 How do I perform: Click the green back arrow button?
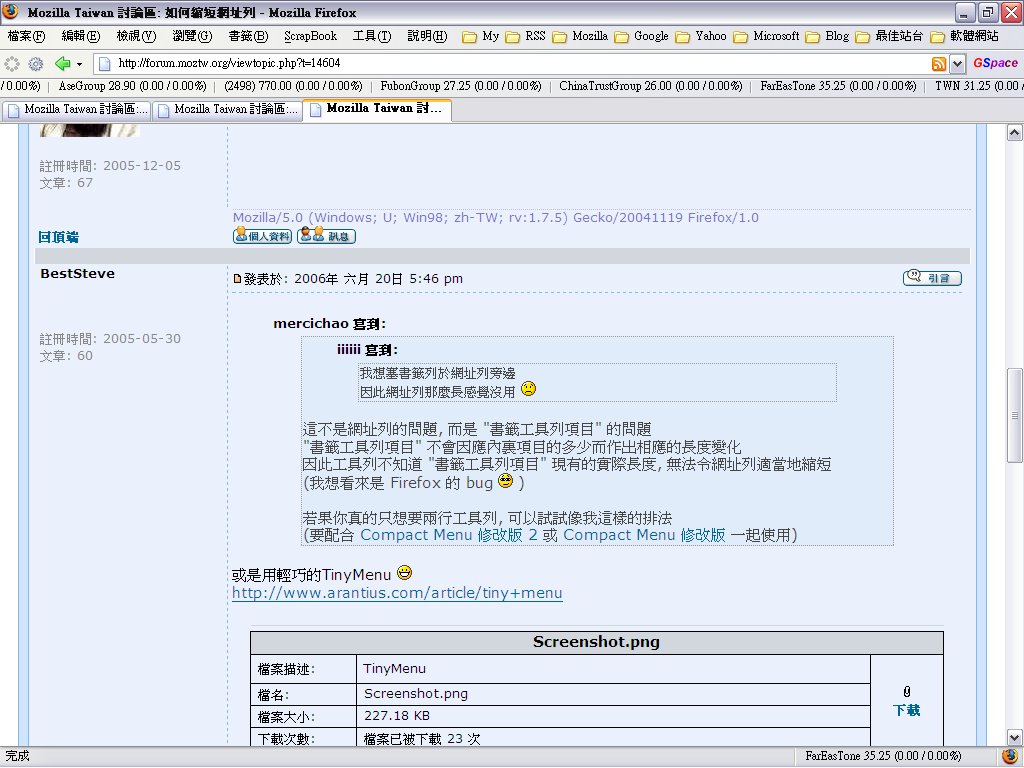tap(62, 63)
